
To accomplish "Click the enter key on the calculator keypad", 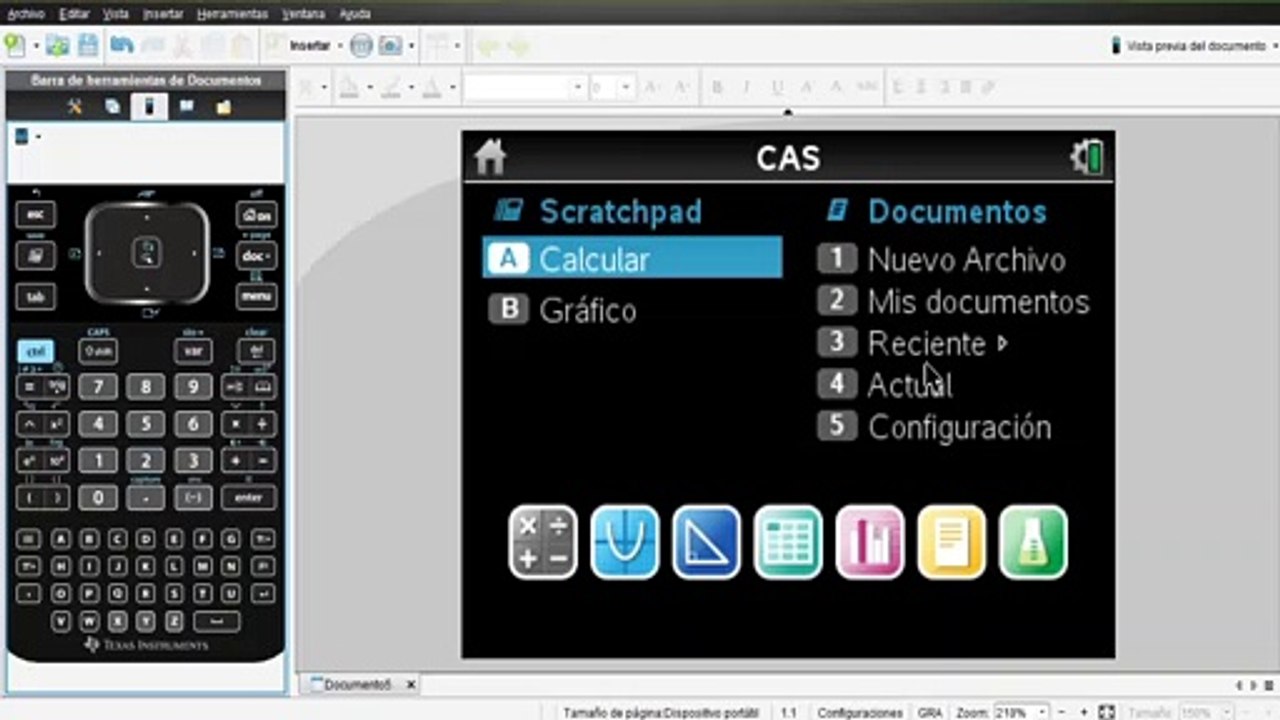I will click(248, 498).
